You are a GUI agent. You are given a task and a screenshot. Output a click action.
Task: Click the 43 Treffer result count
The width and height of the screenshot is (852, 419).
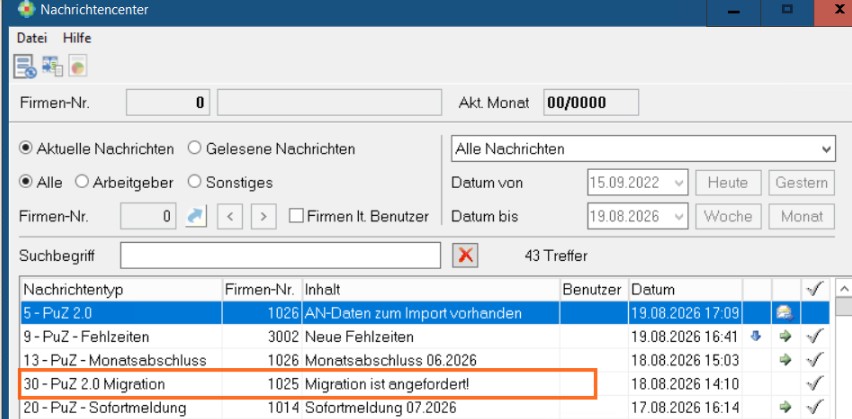pyautogui.click(x=556, y=255)
